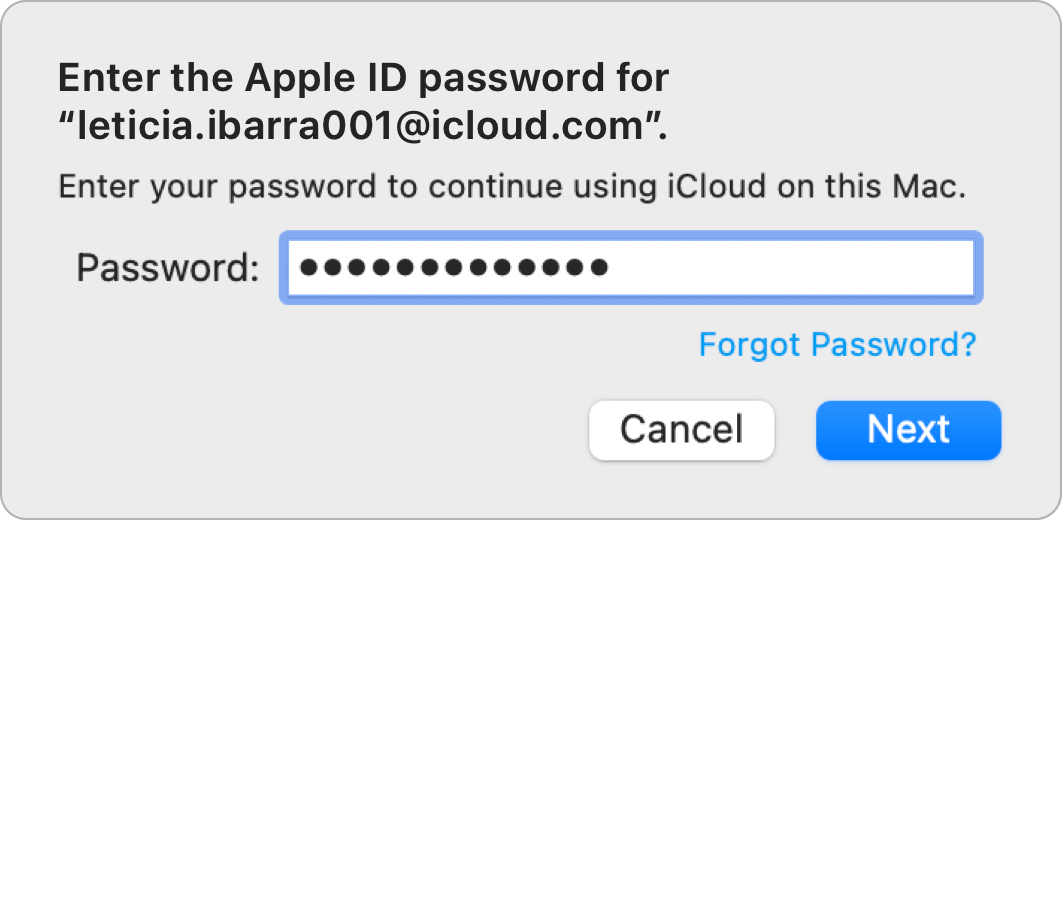The height and width of the screenshot is (924, 1062).
Task: Click the black area below the dialog
Action: tap(530, 720)
